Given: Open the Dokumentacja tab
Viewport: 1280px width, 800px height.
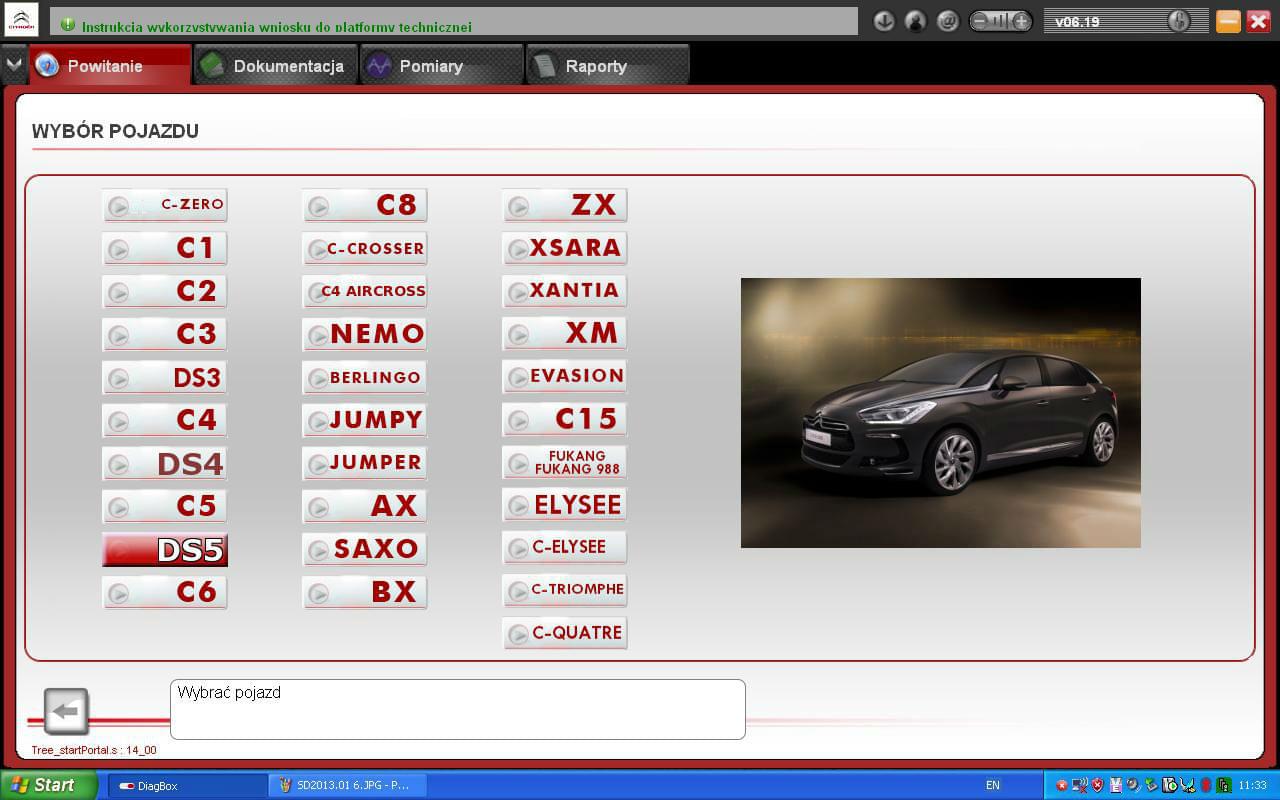Looking at the screenshot, I should pyautogui.click(x=275, y=66).
